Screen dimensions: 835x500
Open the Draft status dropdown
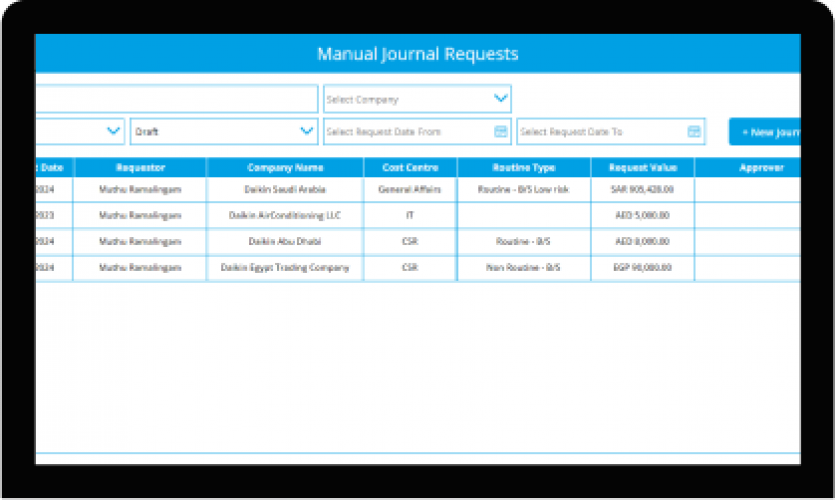224,132
